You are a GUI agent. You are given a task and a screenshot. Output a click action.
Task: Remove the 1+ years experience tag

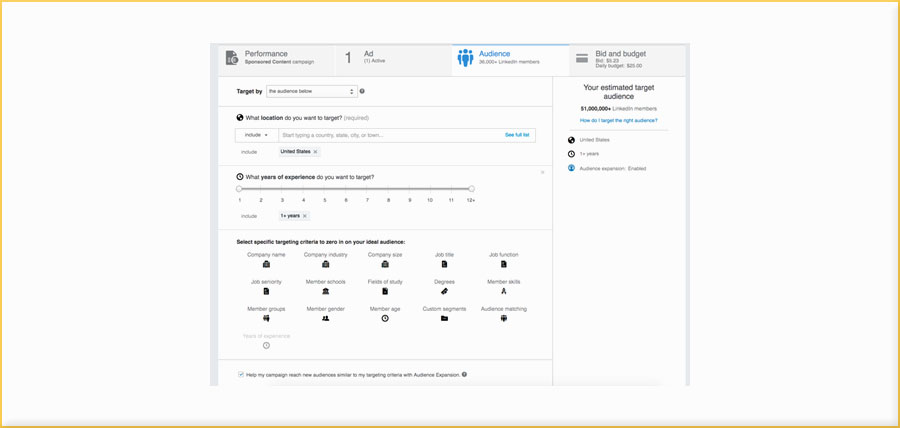coord(305,216)
